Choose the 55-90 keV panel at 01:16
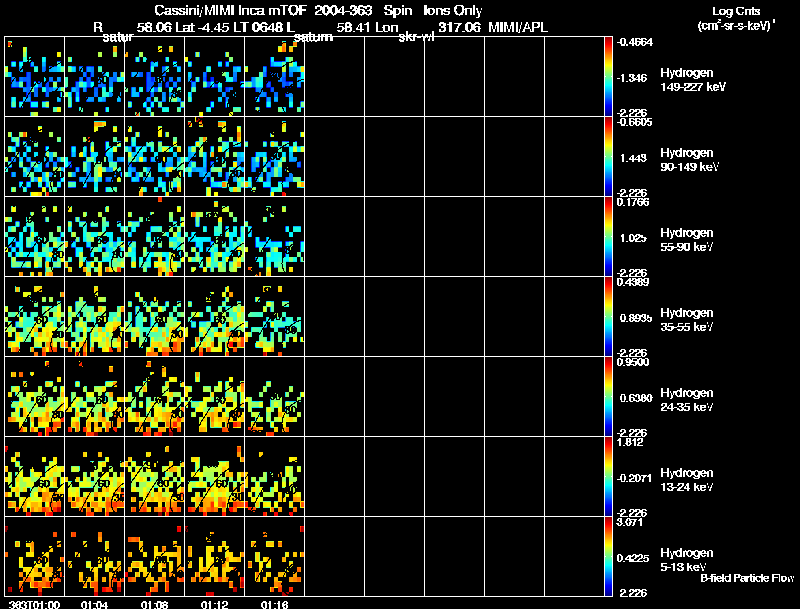The image size is (800, 609). point(274,237)
